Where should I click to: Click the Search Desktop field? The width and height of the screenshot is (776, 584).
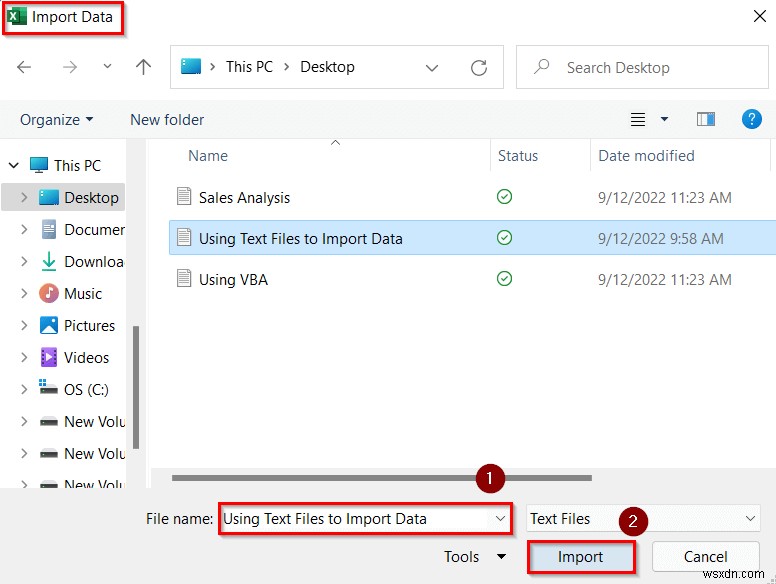pyautogui.click(x=642, y=67)
